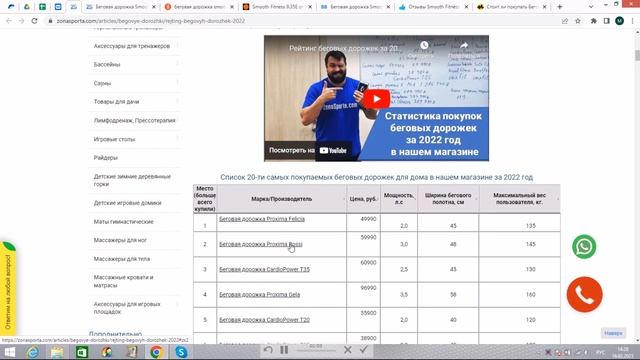Open the tab search dropdown arrow
Screen dimensions: 640x360
click(x=591, y=7)
